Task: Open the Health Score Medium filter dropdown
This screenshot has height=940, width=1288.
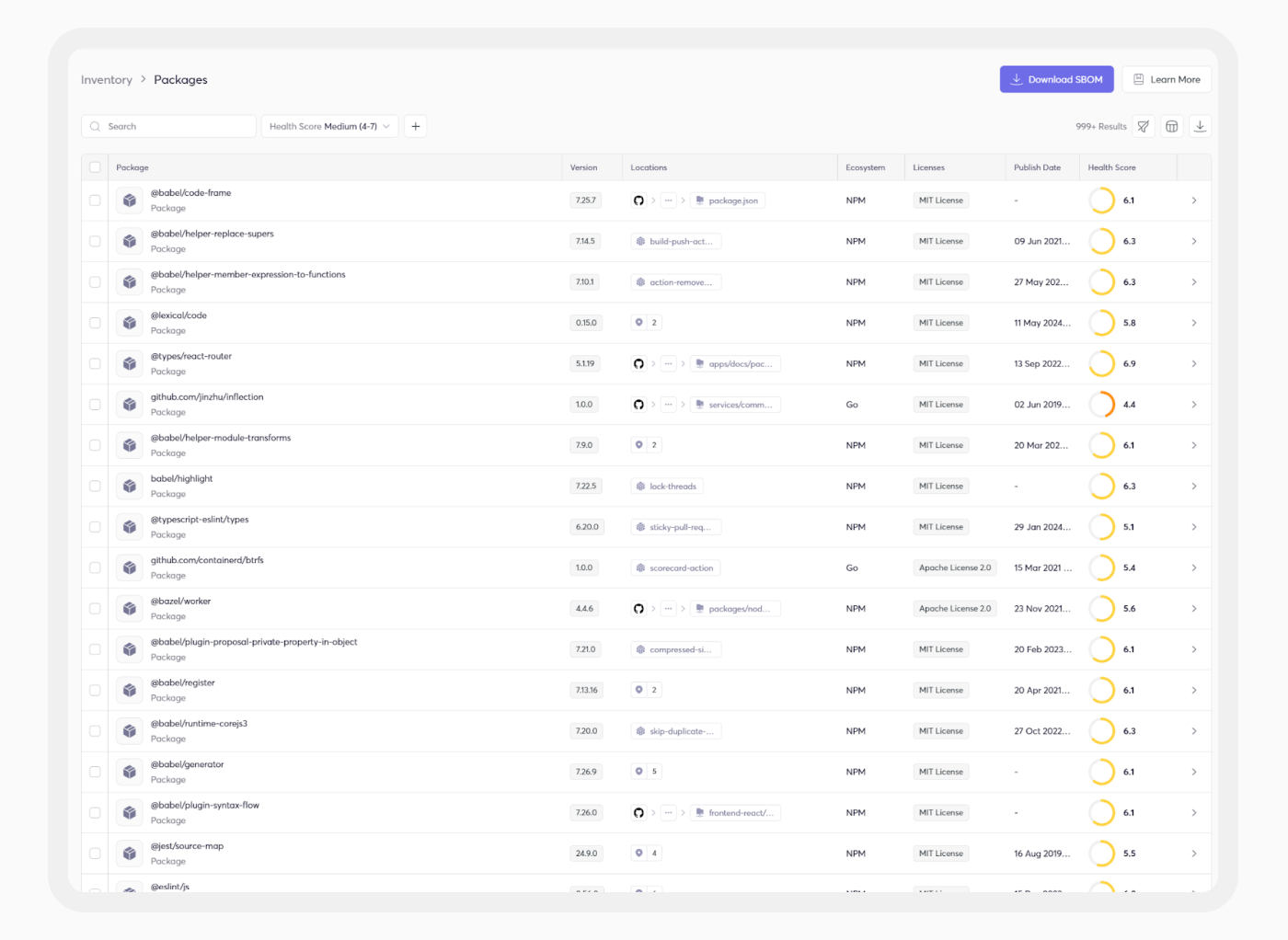Action: 329,126
